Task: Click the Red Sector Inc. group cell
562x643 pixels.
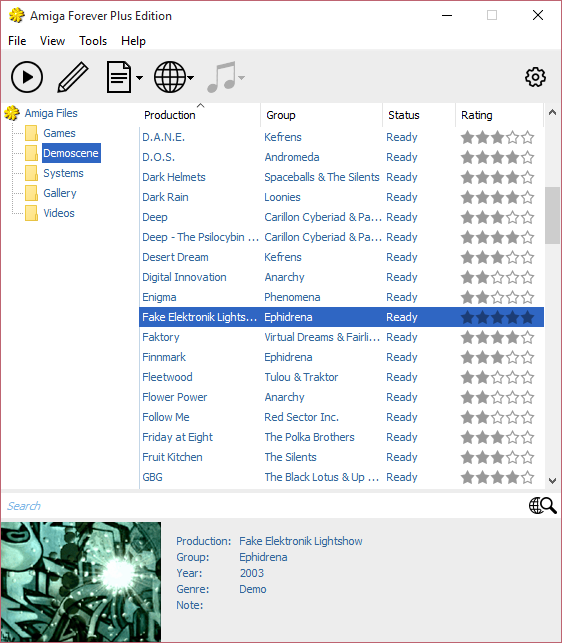Action: pos(302,417)
